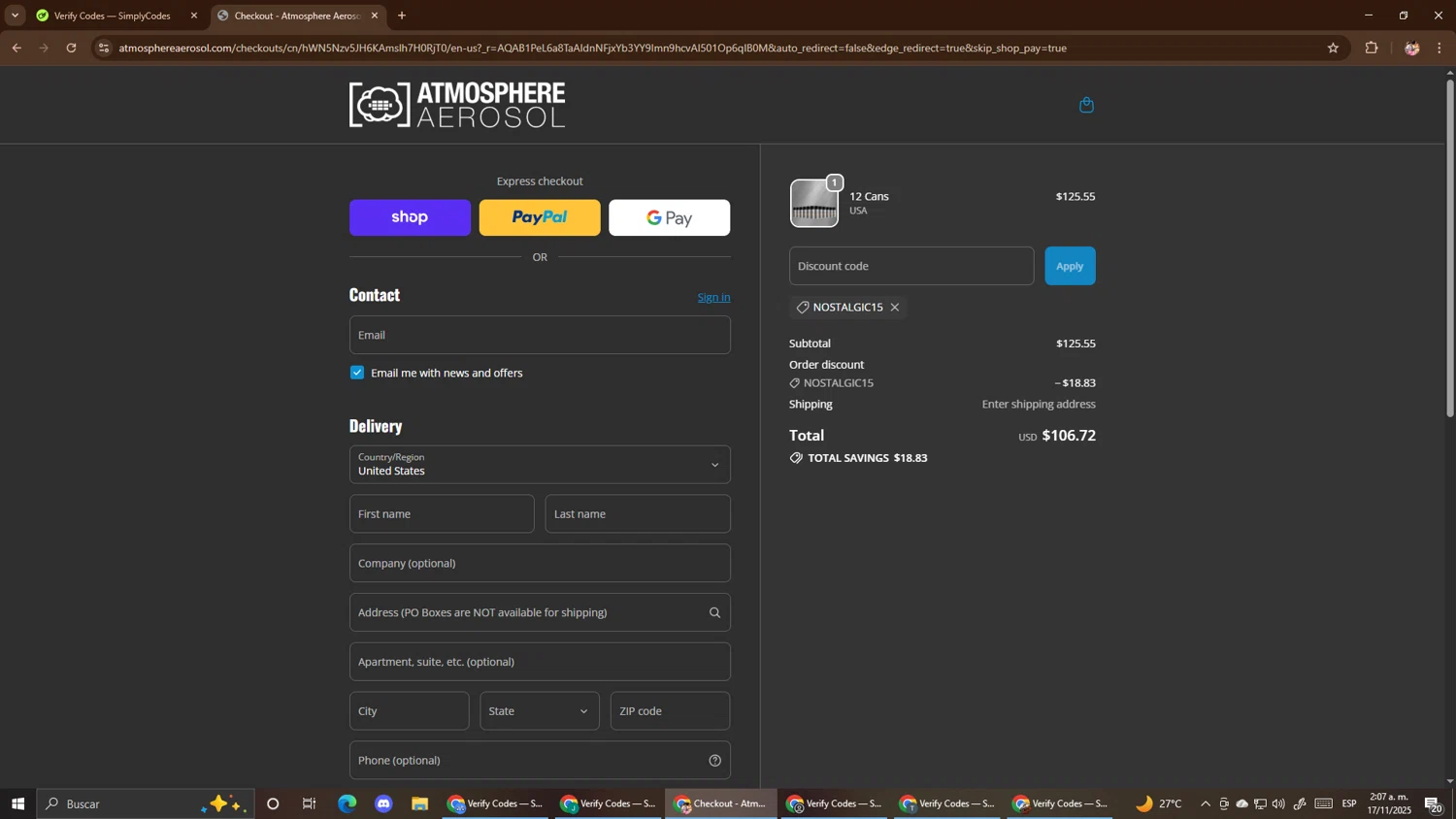
Task: Switch to Checkout - Atm taskbar window
Action: tap(721, 803)
